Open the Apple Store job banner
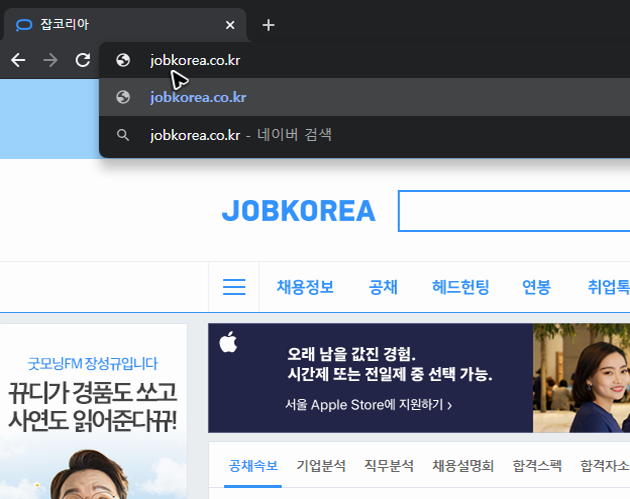 point(419,378)
